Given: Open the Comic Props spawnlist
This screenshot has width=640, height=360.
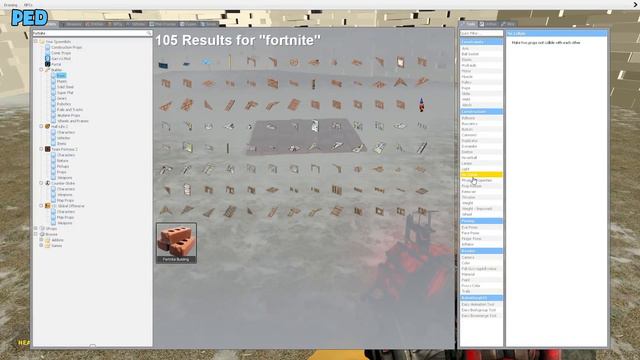Looking at the screenshot, I should pyautogui.click(x=61, y=53).
